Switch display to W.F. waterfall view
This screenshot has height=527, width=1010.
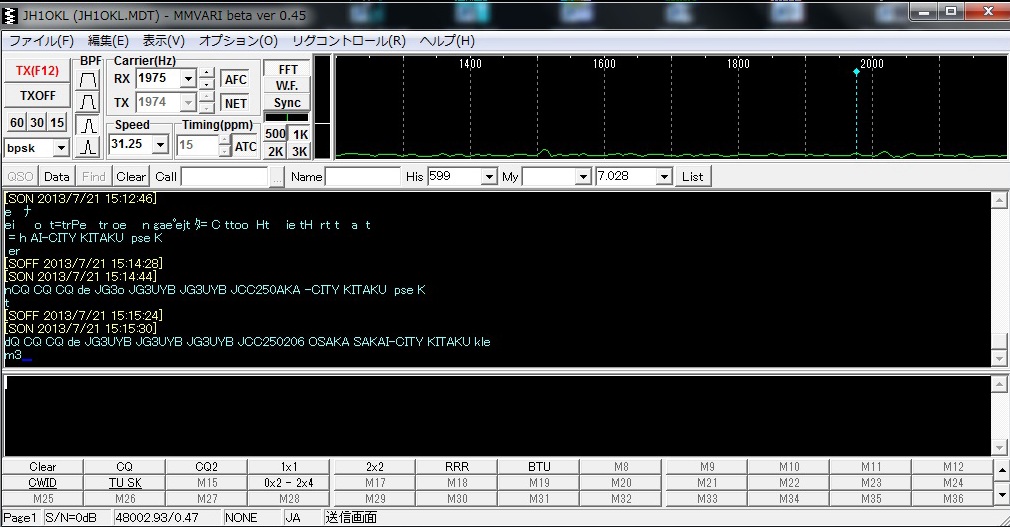coord(287,86)
